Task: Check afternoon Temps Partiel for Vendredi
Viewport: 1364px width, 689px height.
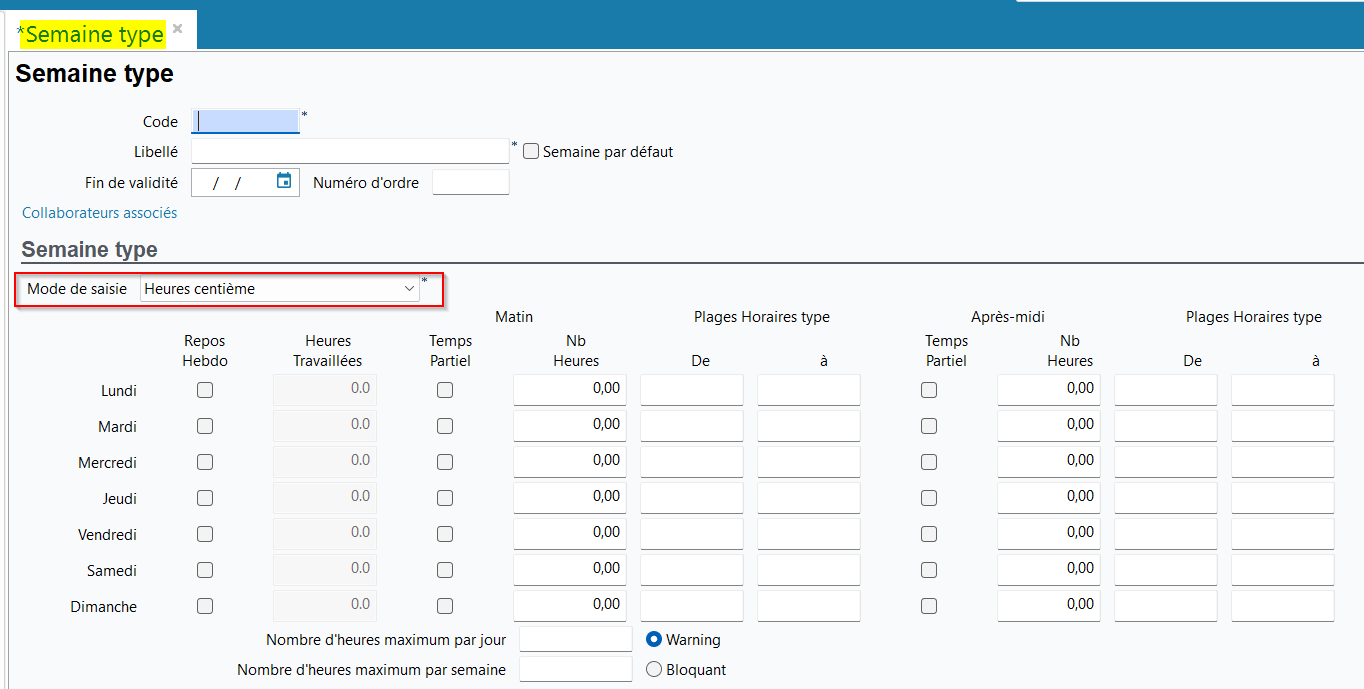Action: pos(929,535)
